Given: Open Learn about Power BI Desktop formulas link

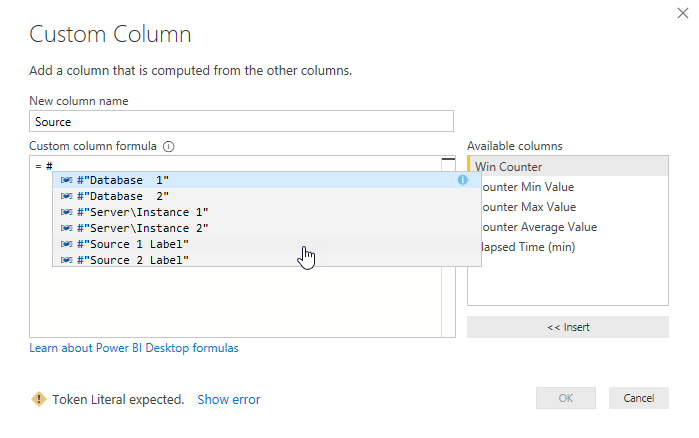Looking at the screenshot, I should 134,348.
